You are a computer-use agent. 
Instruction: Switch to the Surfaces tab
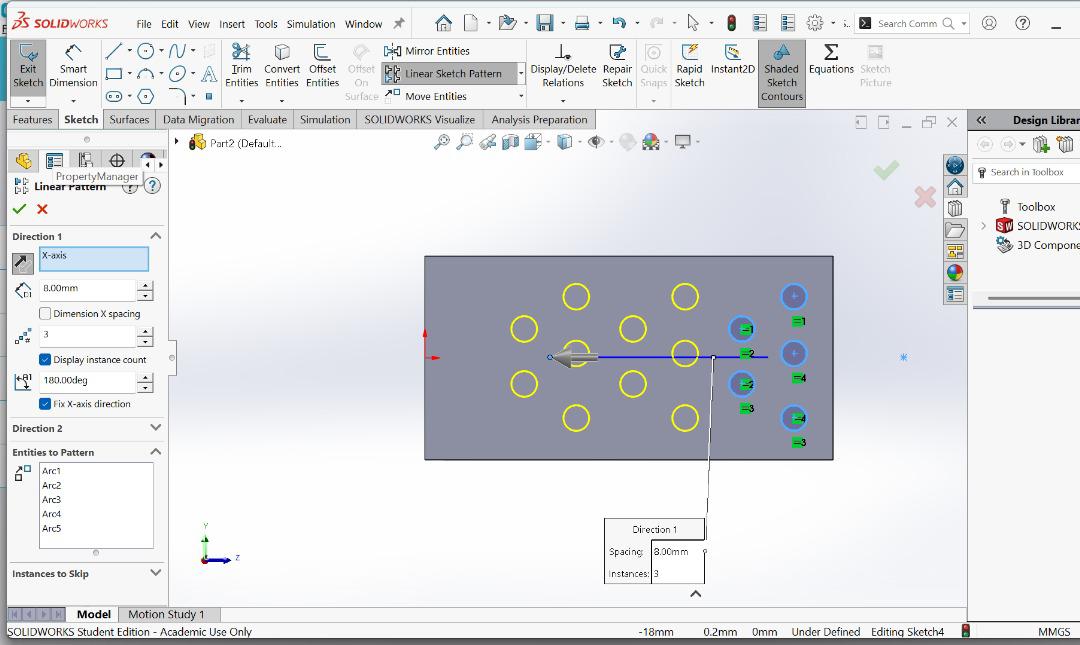[x=129, y=119]
